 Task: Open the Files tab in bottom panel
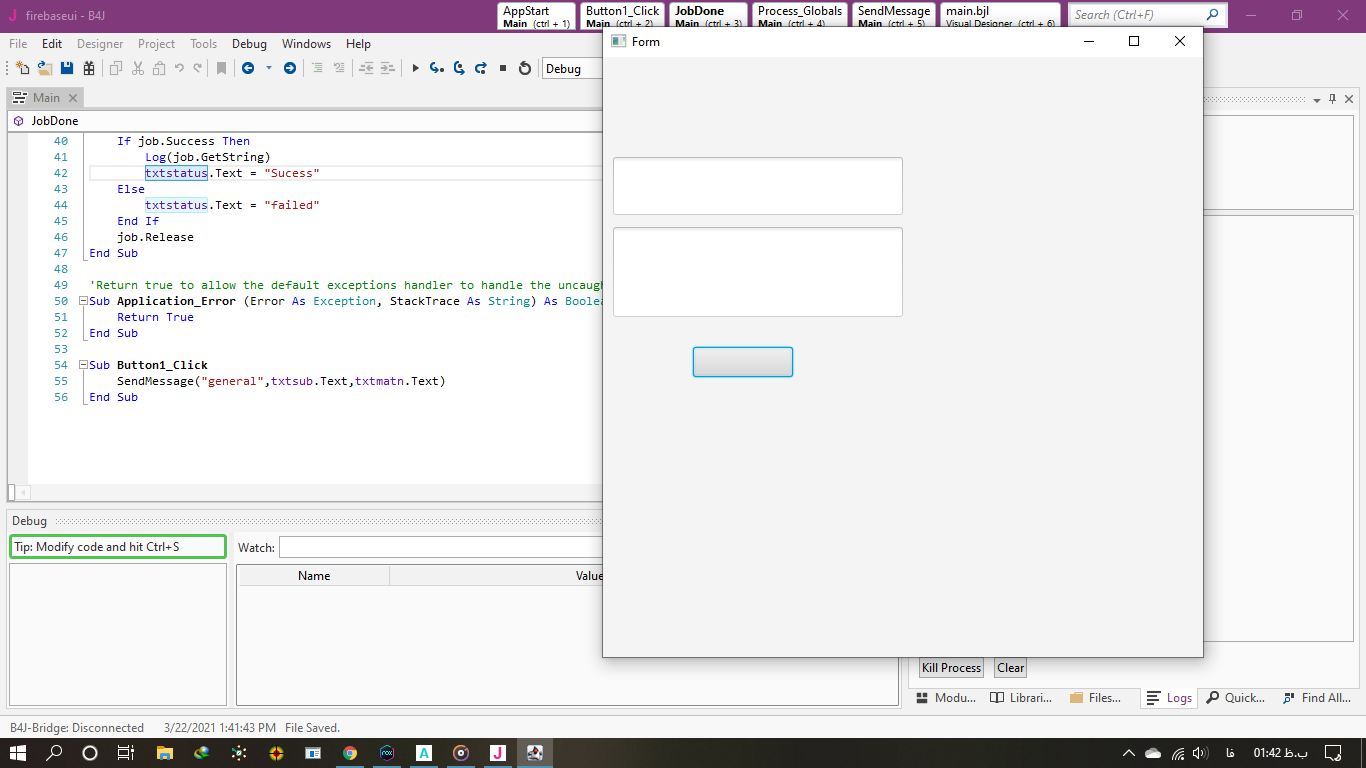pos(1095,698)
